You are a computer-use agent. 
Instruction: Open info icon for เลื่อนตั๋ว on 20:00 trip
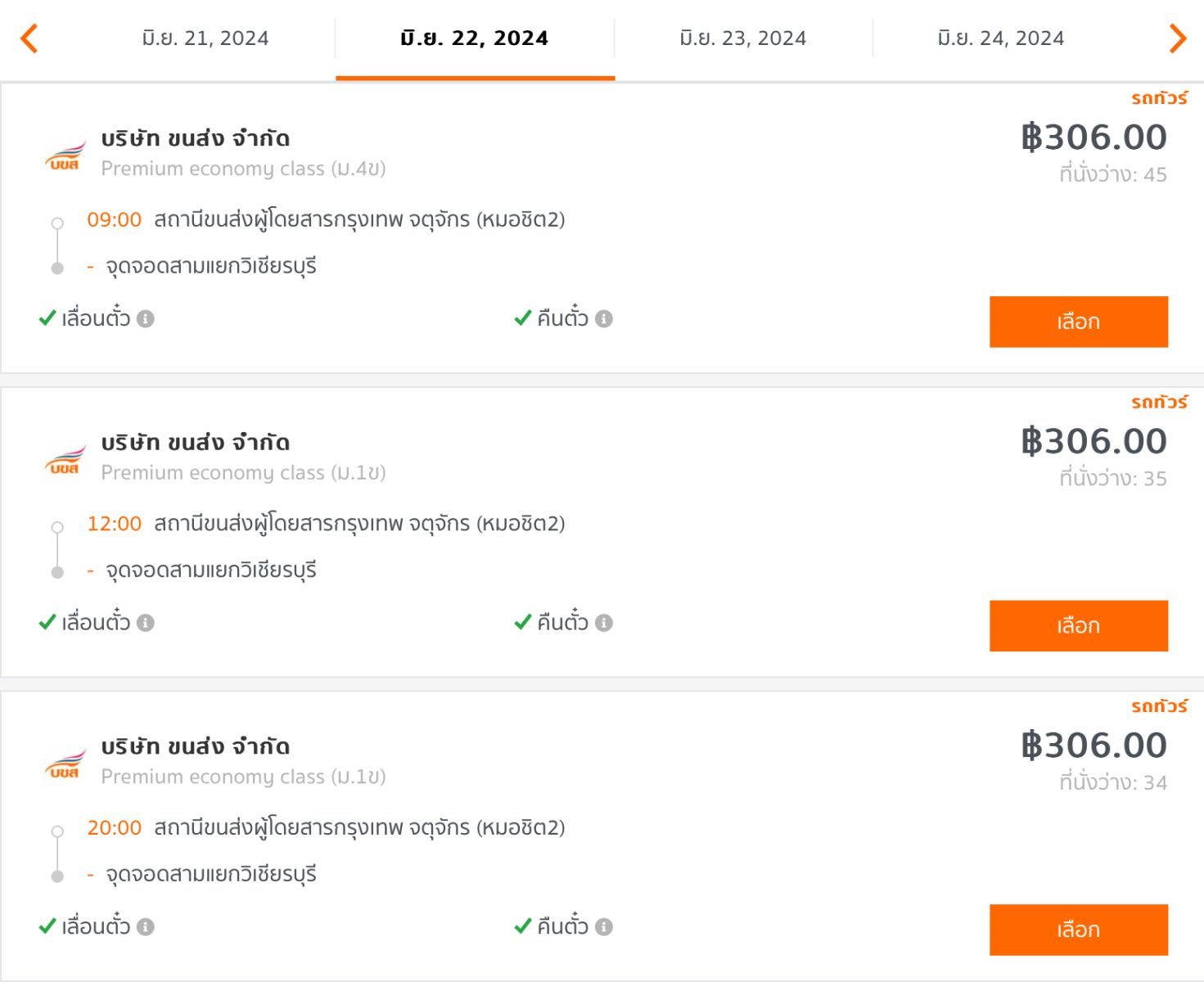146,926
